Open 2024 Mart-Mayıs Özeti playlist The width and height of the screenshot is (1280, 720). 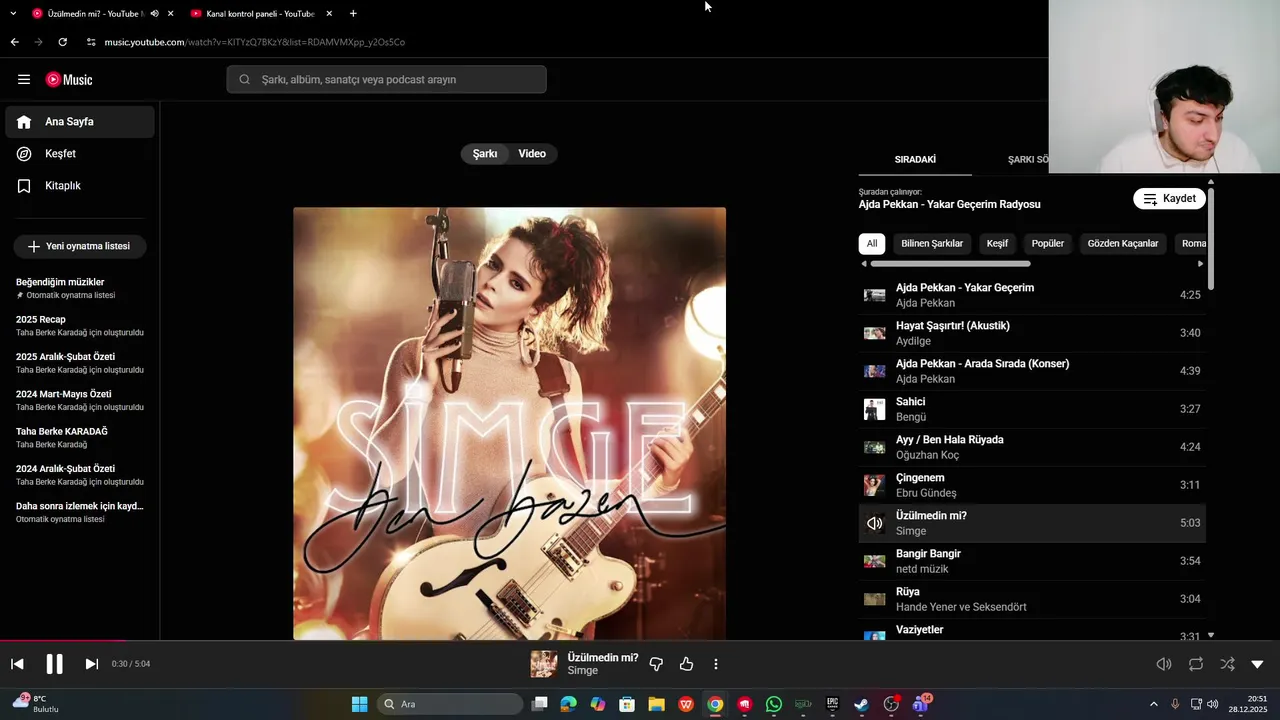coord(80,400)
